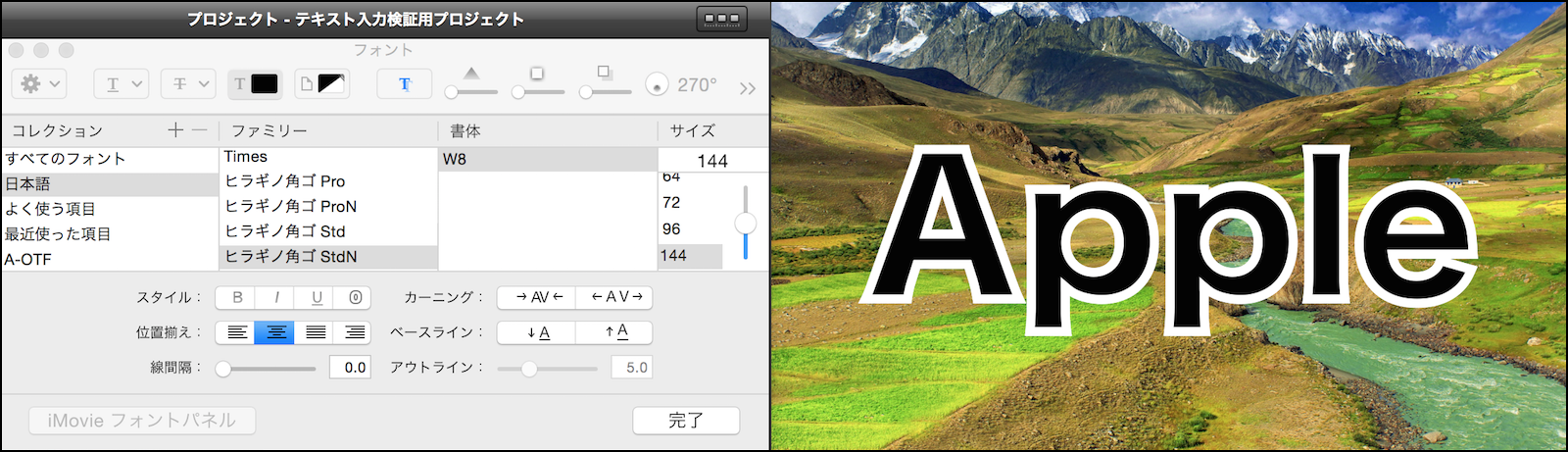Align text right
Viewport: 1568px width, 452px height.
coord(355,332)
